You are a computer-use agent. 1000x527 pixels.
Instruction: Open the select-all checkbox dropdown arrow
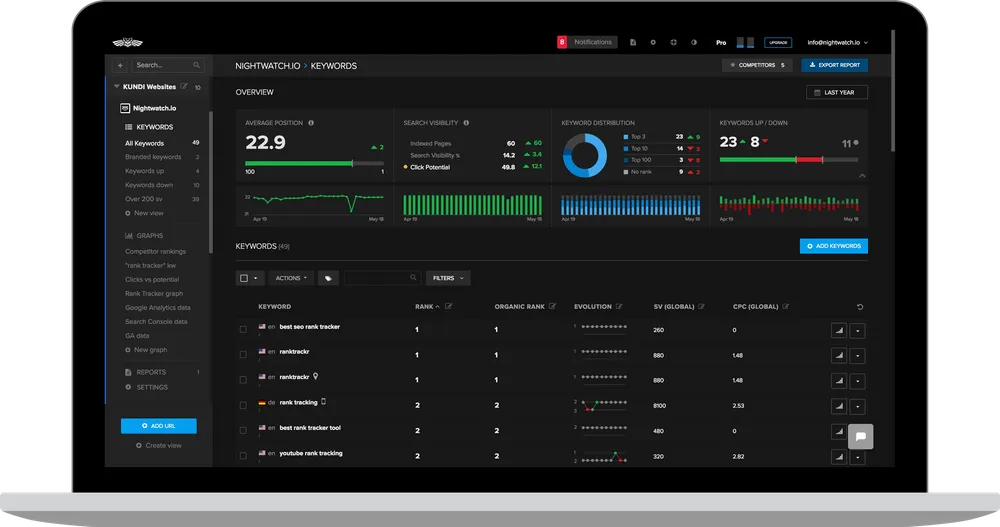point(256,278)
